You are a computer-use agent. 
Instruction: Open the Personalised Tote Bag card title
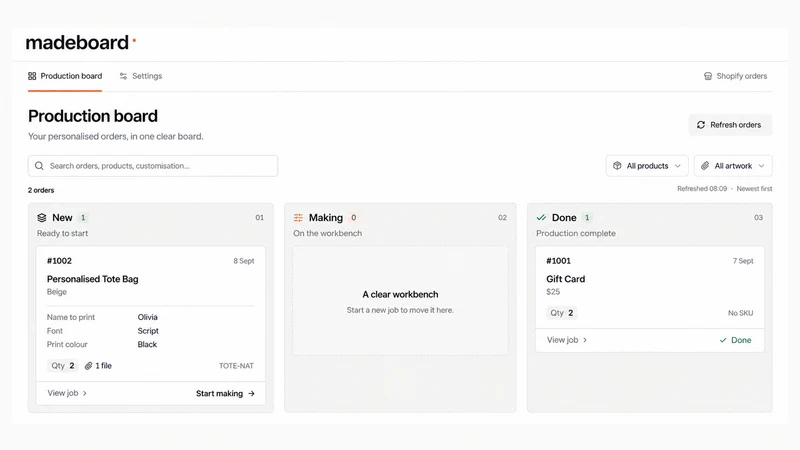92,279
